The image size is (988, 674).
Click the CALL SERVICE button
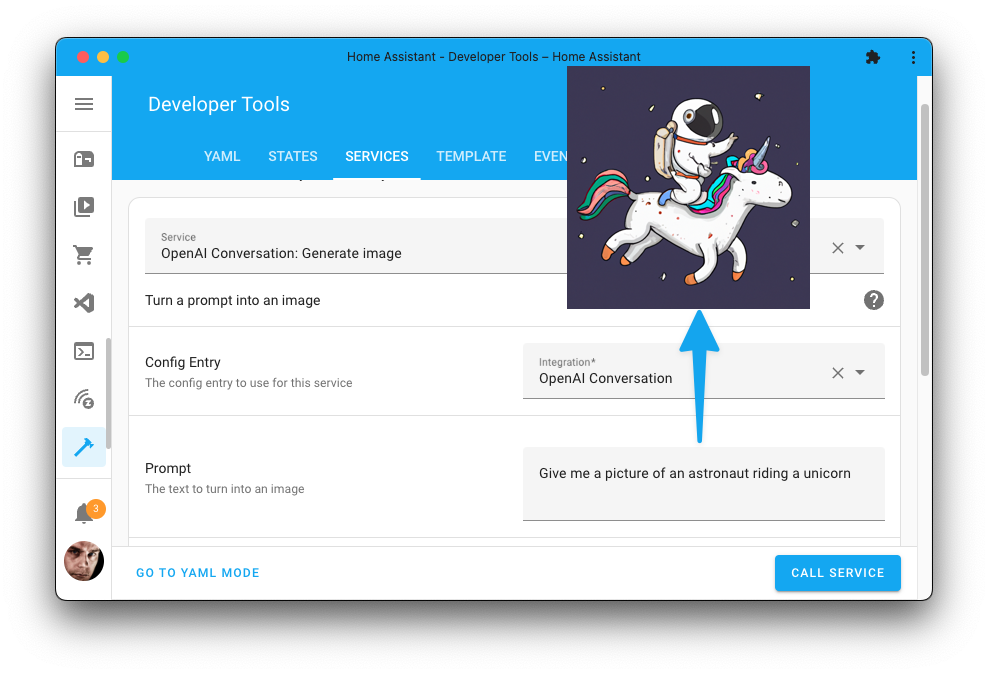tap(837, 573)
